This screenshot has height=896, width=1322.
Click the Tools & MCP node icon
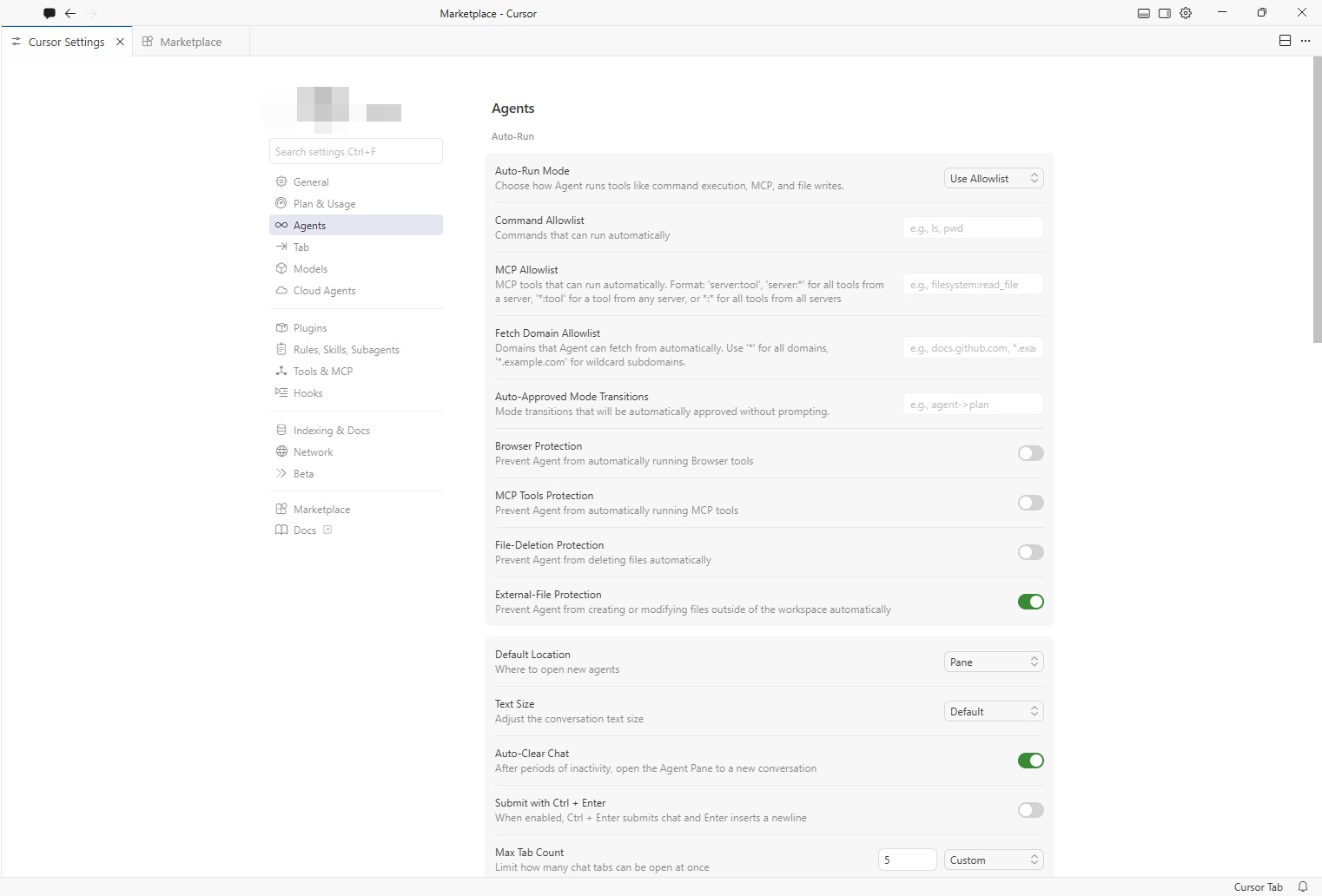pyautogui.click(x=281, y=371)
